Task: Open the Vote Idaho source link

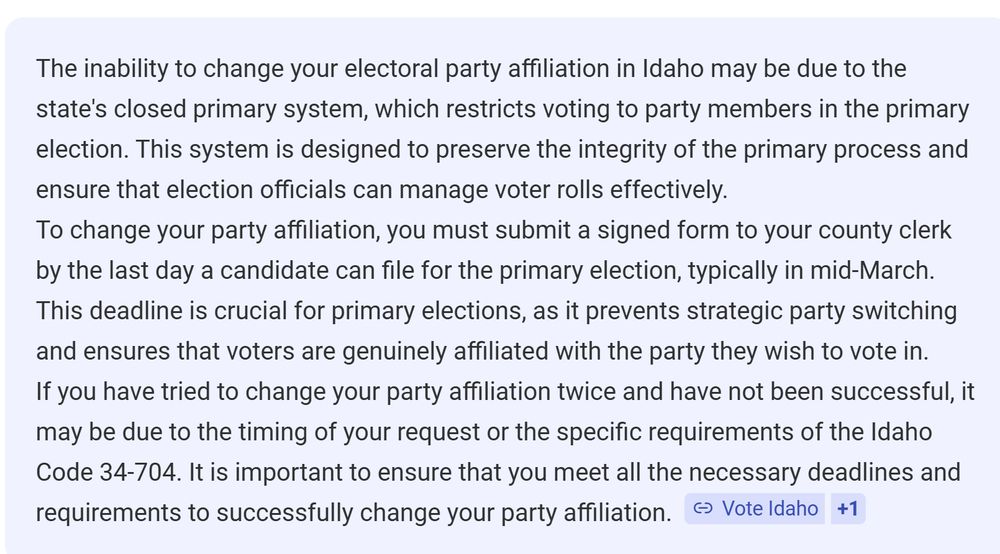Action: pos(755,509)
